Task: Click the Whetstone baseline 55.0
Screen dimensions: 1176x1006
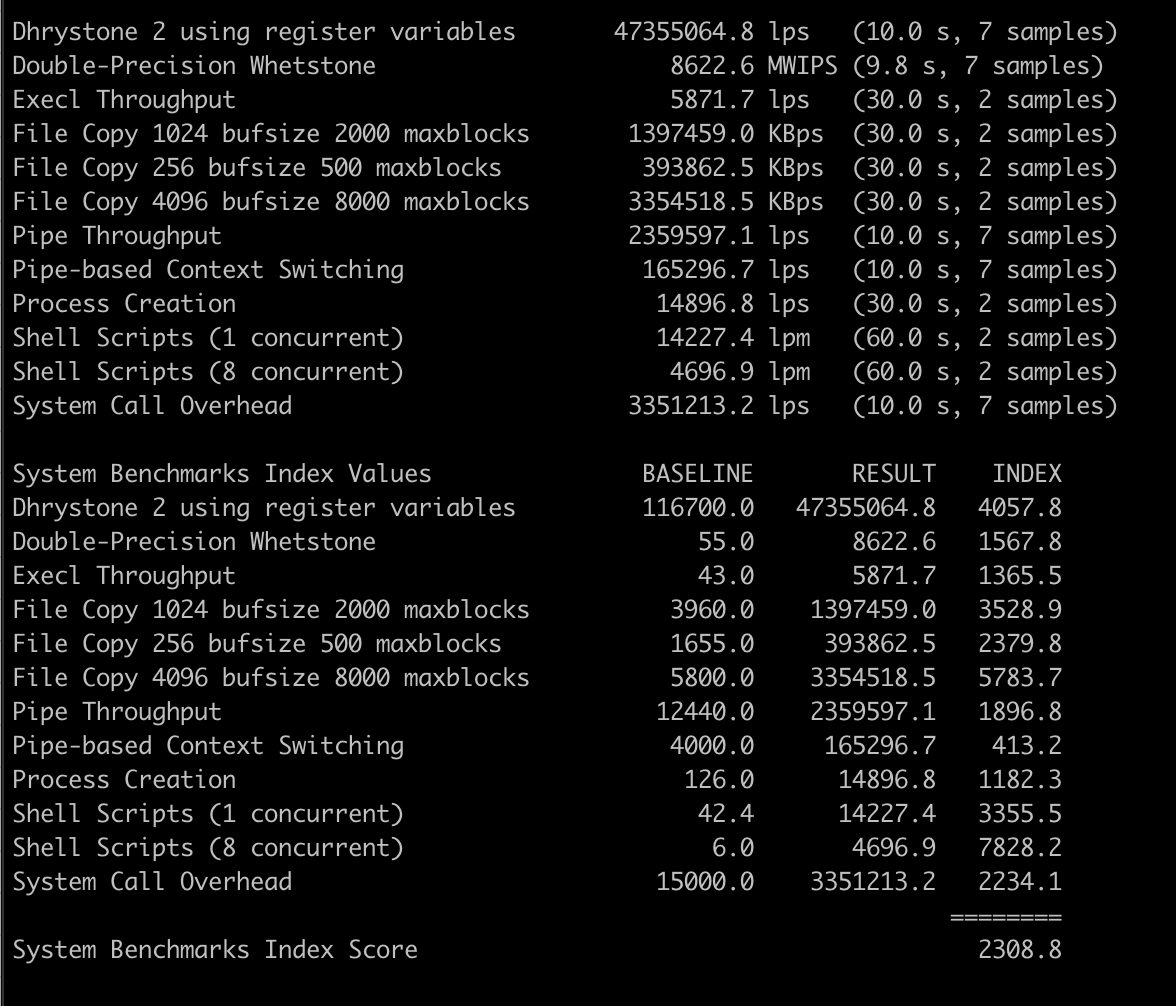Action: pos(725,542)
